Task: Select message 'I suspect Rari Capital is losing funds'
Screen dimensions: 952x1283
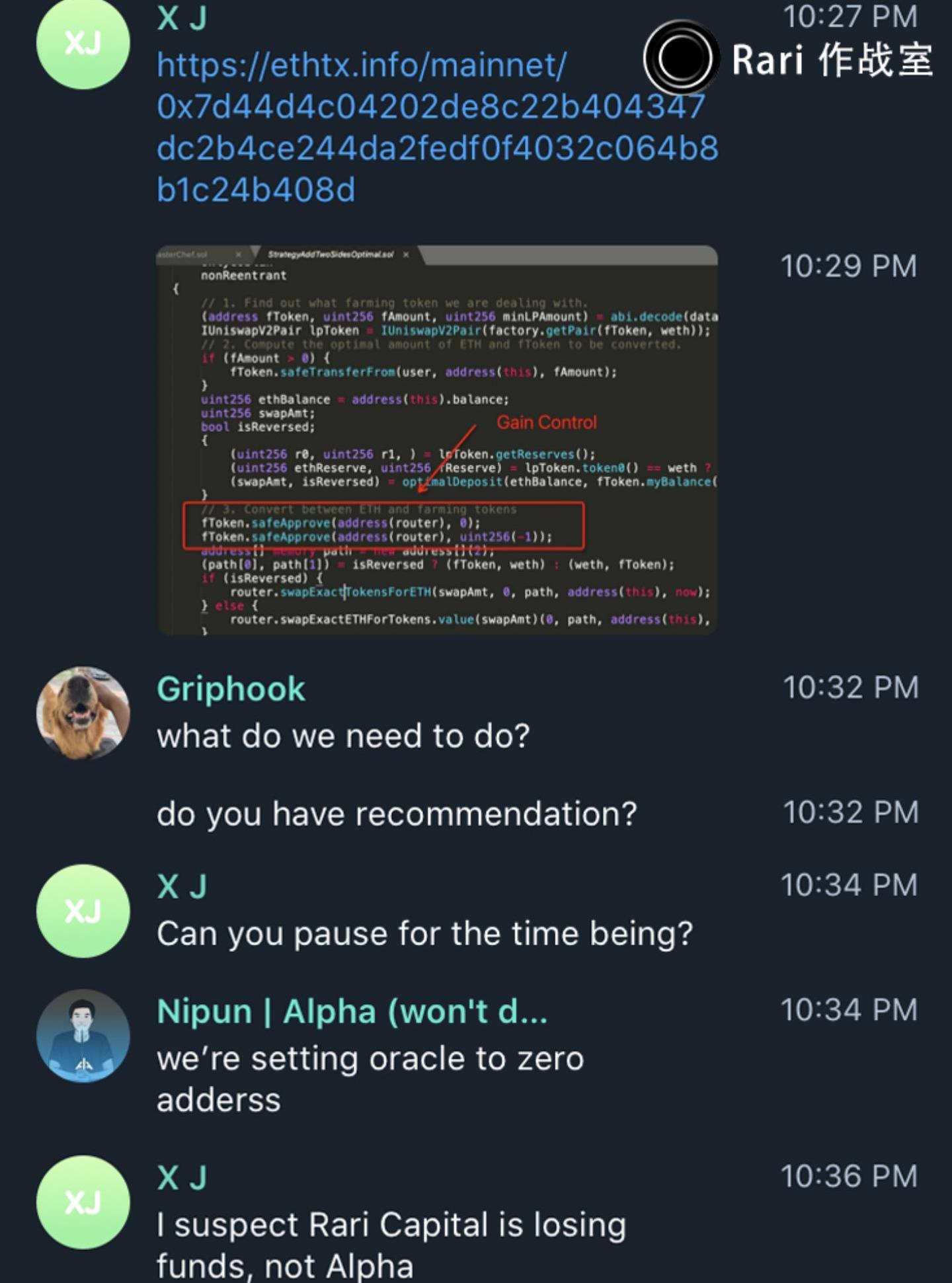Action: (x=391, y=1245)
